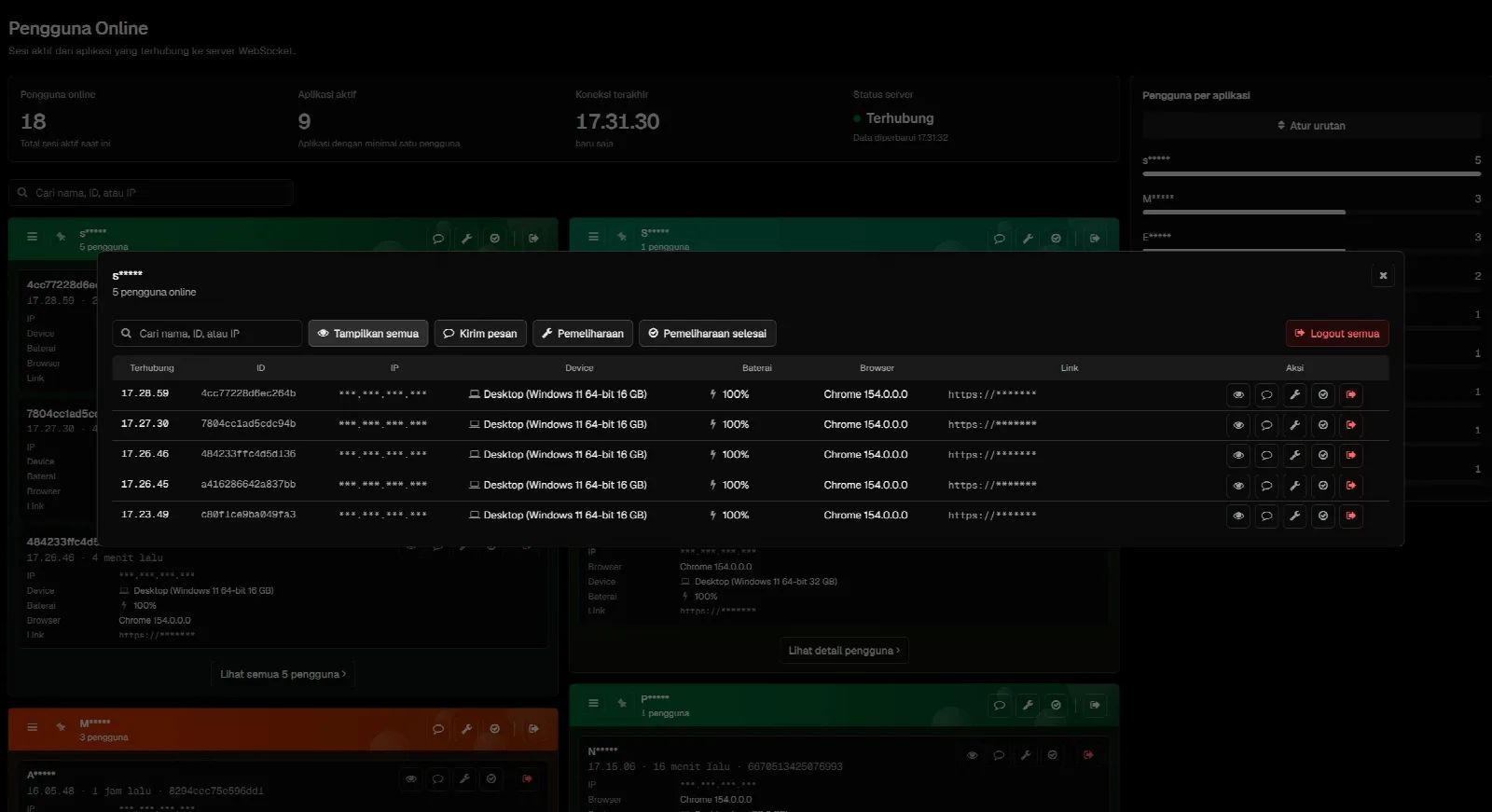1492x812 pixels.
Task: Click wrench icon on P***** card header
Action: point(1028,705)
